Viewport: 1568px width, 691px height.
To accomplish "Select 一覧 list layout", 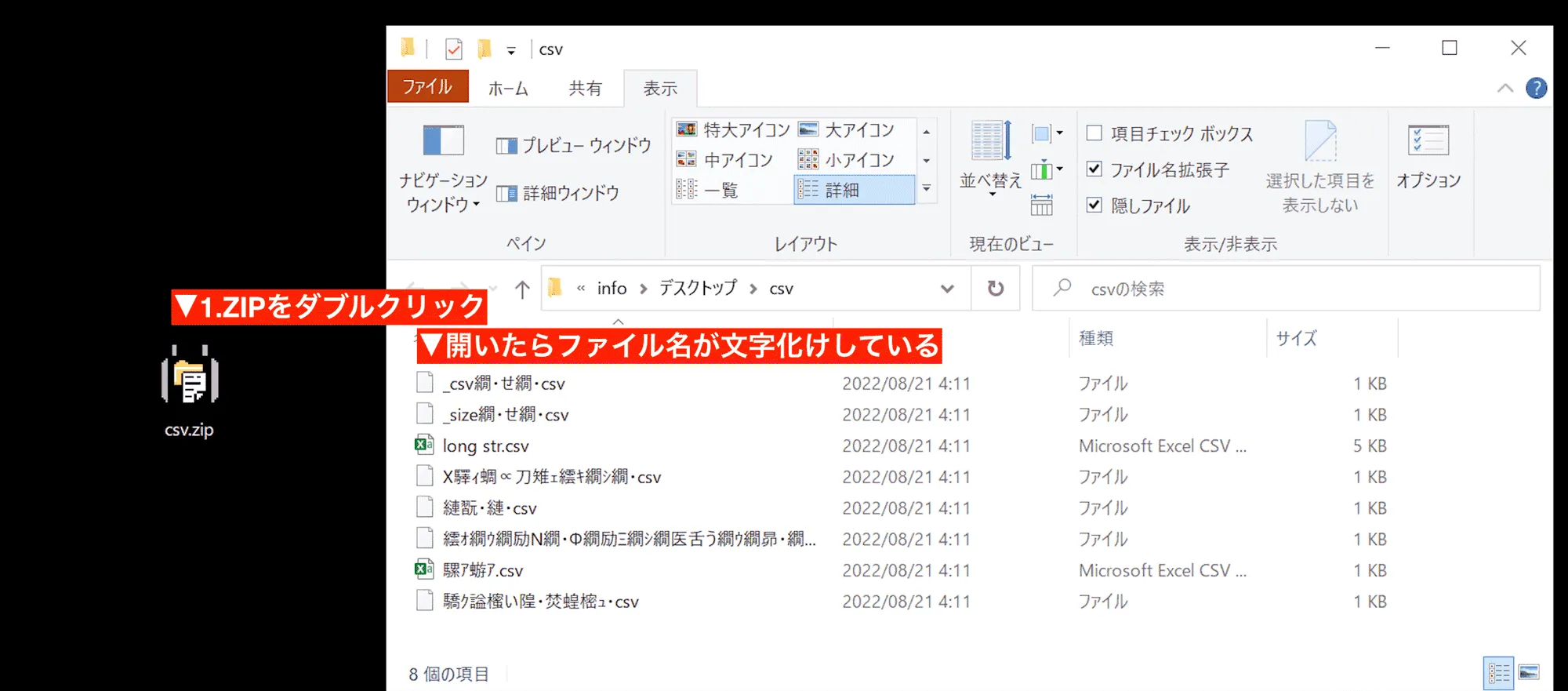I will pos(707,190).
